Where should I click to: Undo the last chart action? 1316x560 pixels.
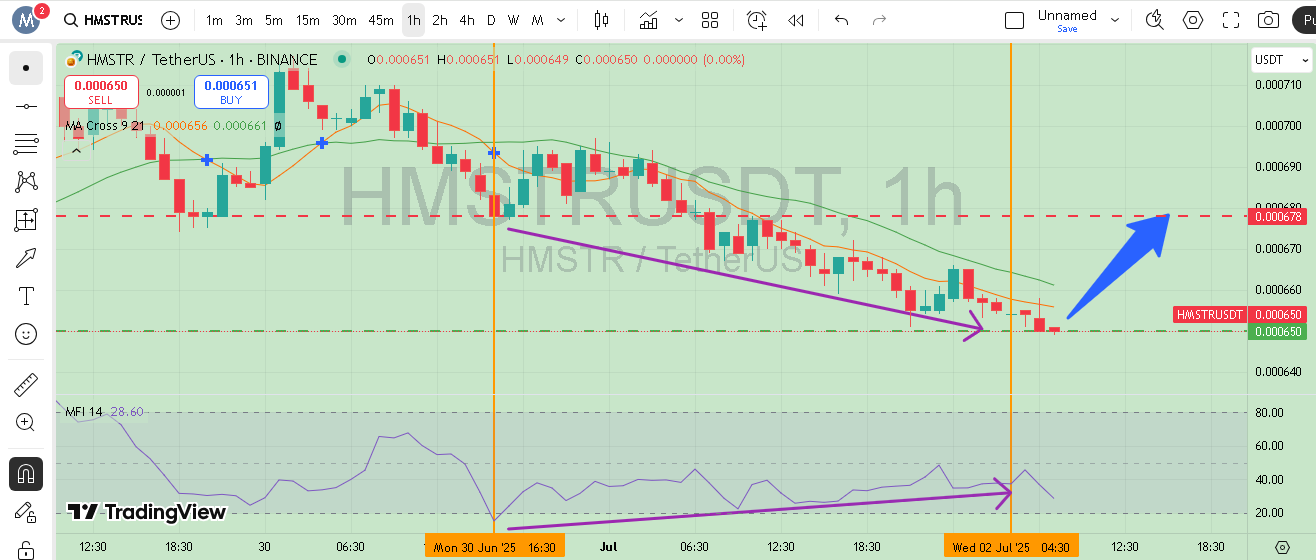841,20
